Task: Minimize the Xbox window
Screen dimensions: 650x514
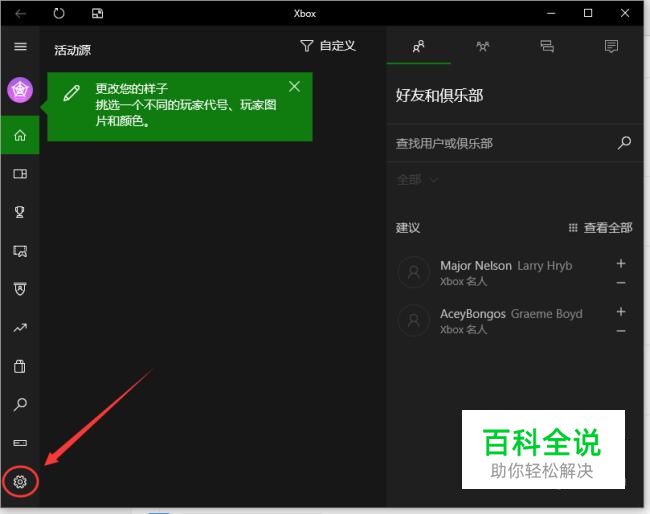Action: [551, 13]
